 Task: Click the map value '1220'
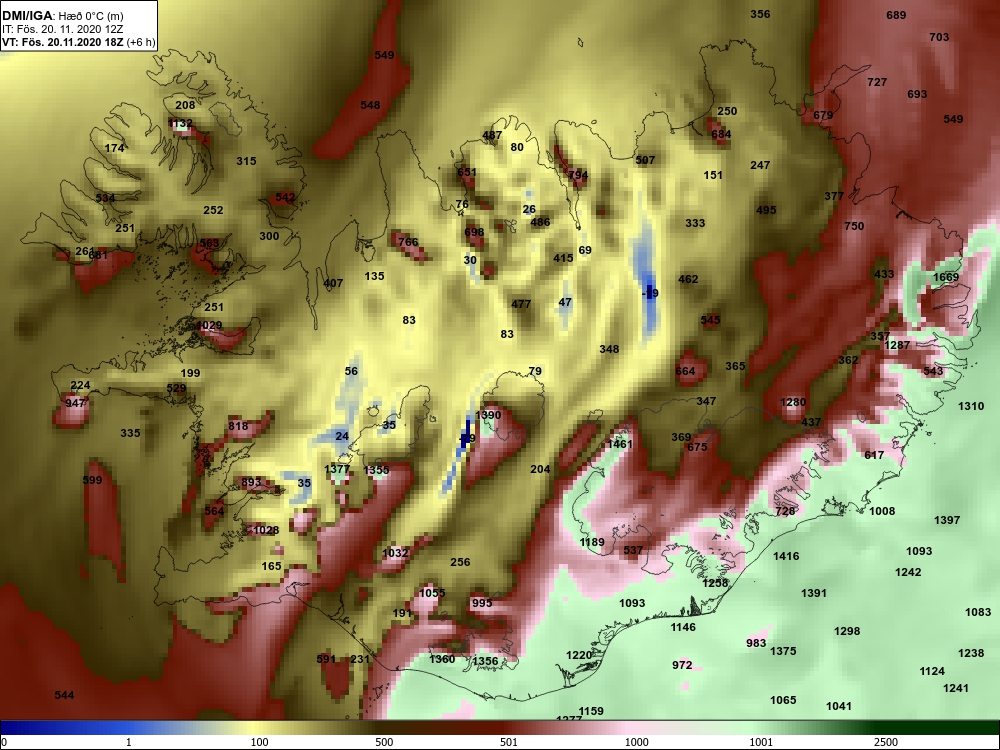[x=579, y=655]
